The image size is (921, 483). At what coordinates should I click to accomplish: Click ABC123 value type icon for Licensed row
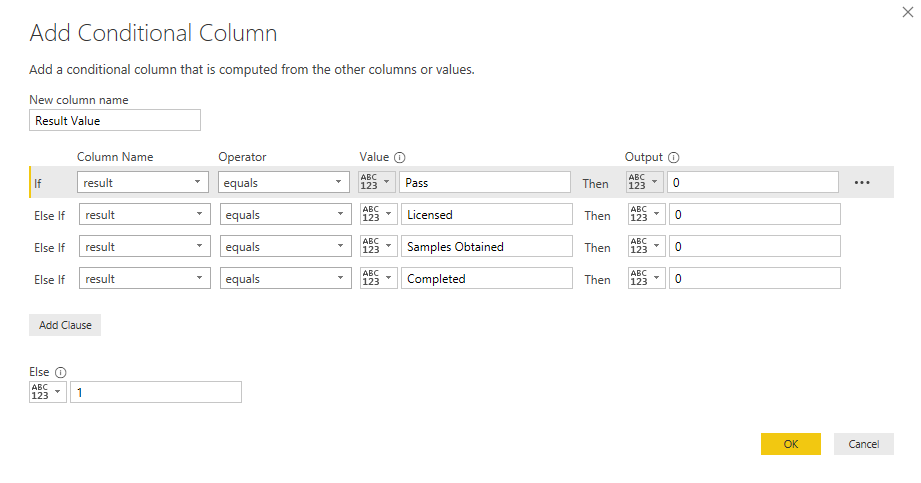tap(371, 215)
